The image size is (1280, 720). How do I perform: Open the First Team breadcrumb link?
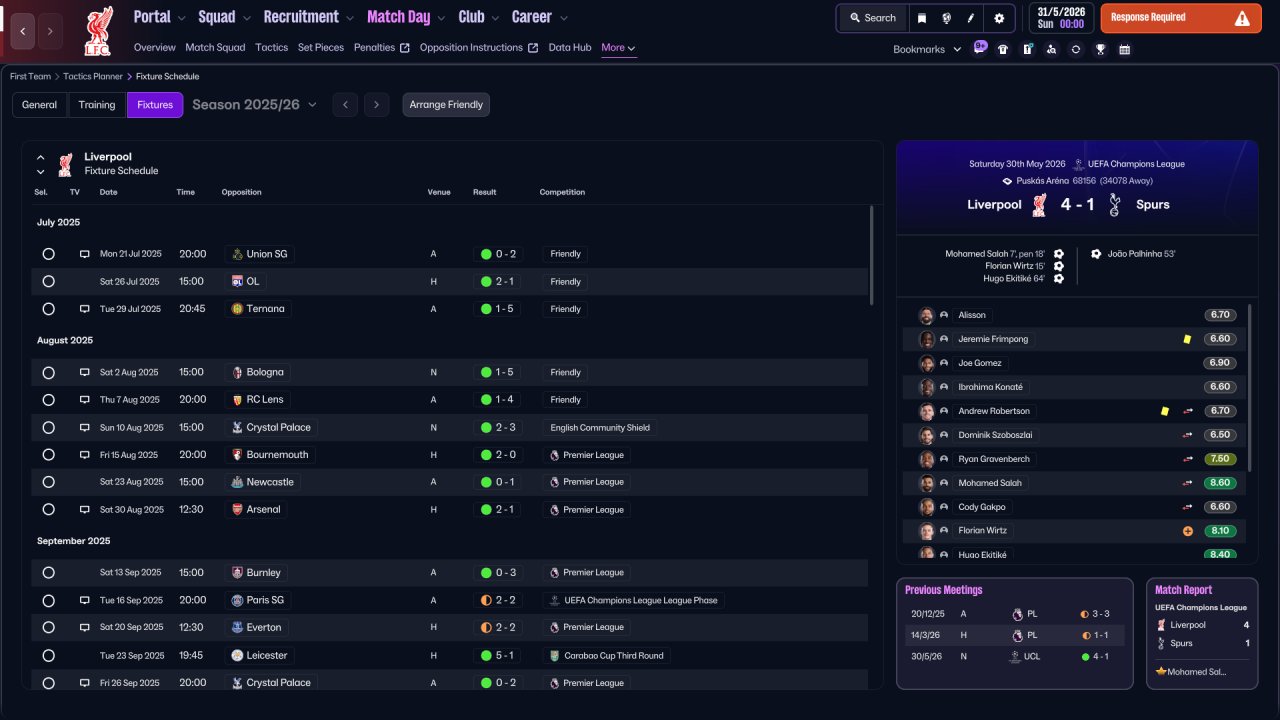[x=31, y=76]
